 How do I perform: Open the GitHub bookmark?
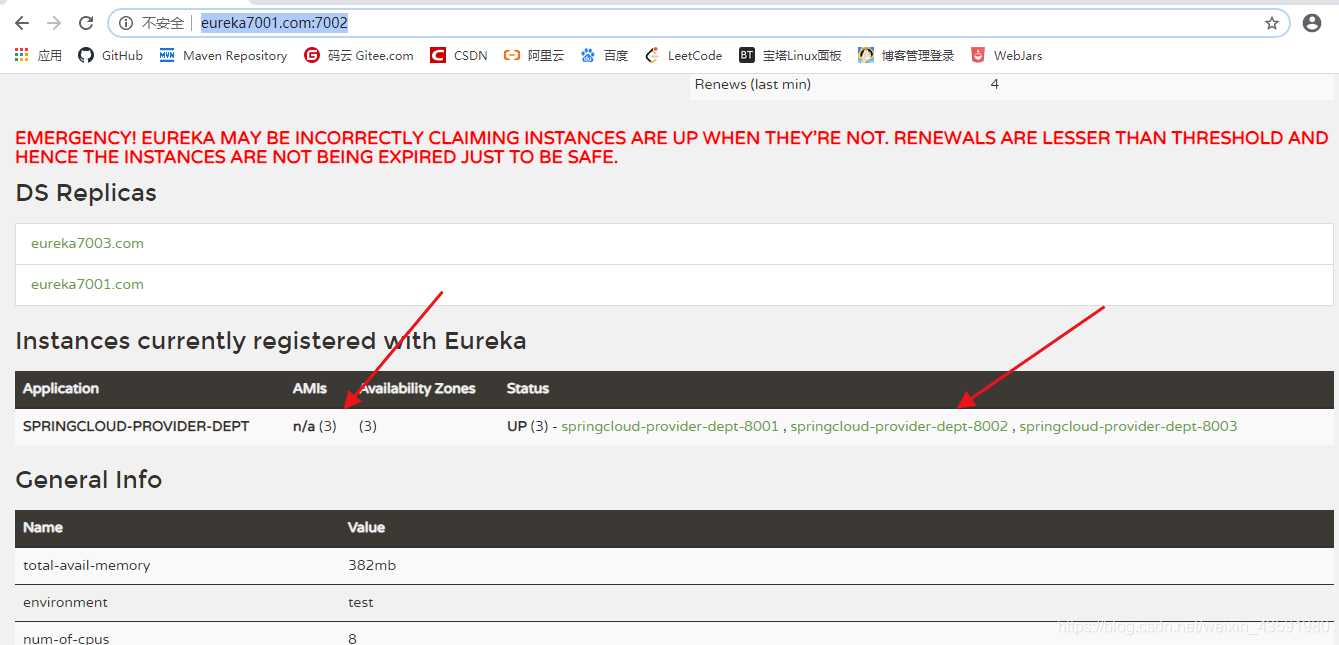(x=110, y=56)
